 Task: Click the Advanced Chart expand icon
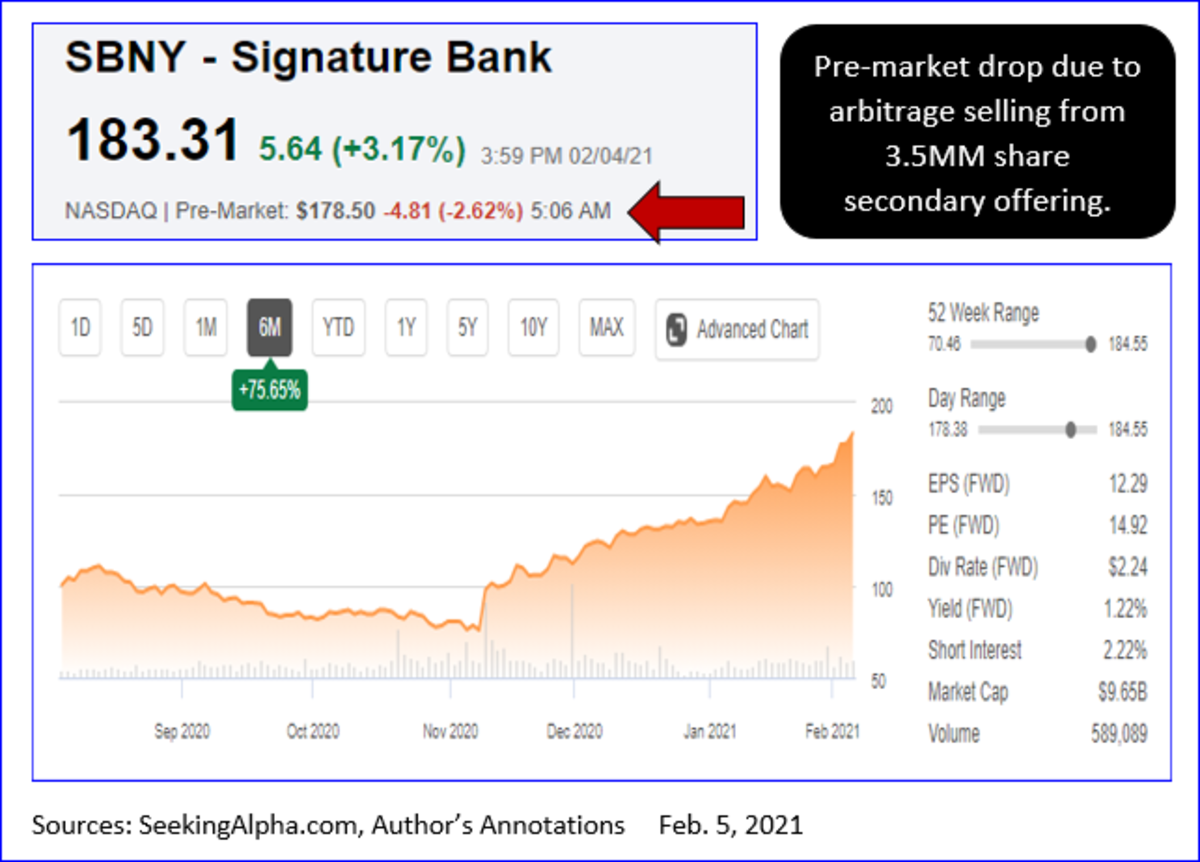[x=677, y=329]
